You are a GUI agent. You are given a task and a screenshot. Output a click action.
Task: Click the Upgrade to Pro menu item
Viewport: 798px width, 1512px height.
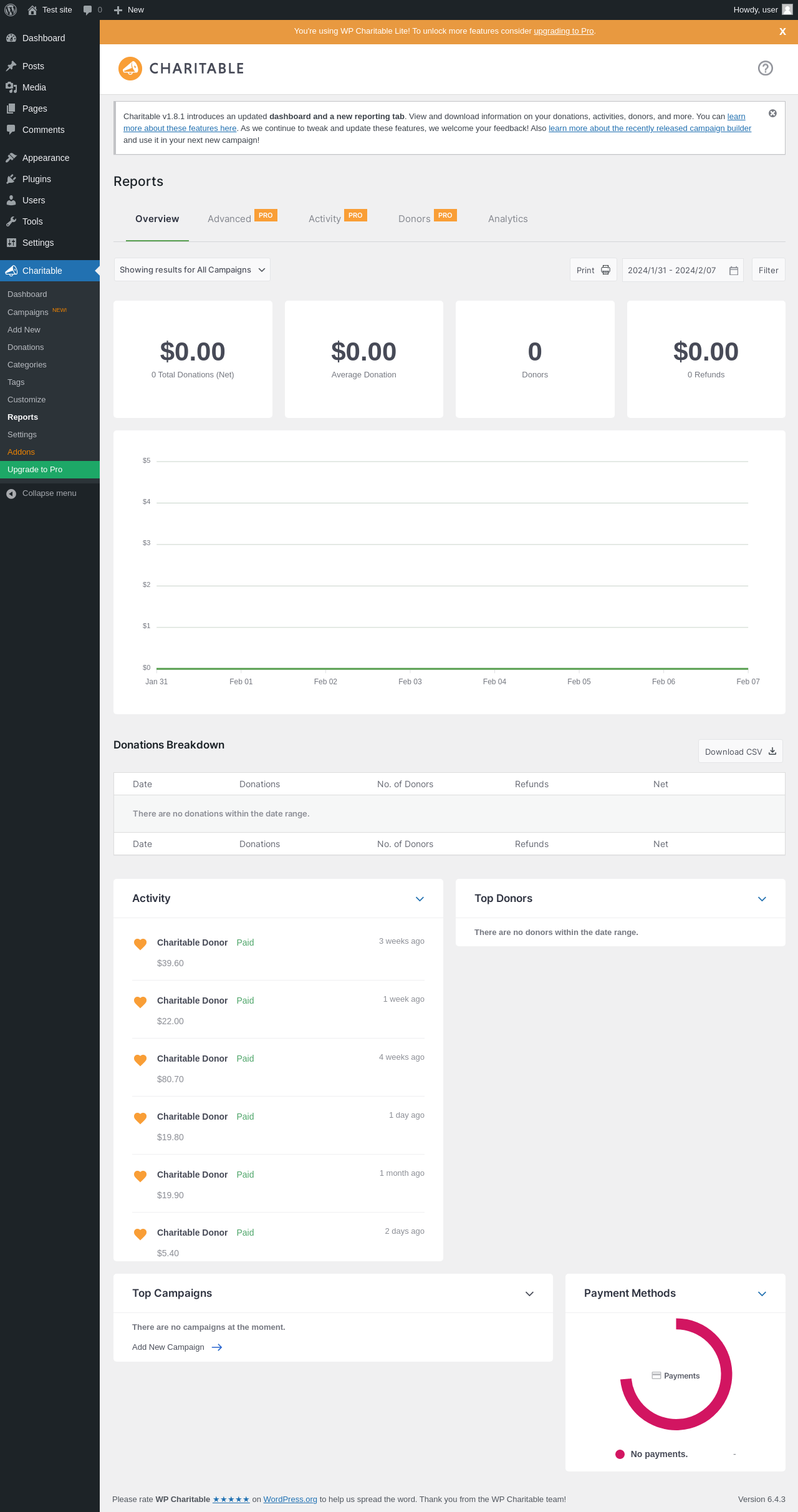pyautogui.click(x=50, y=470)
